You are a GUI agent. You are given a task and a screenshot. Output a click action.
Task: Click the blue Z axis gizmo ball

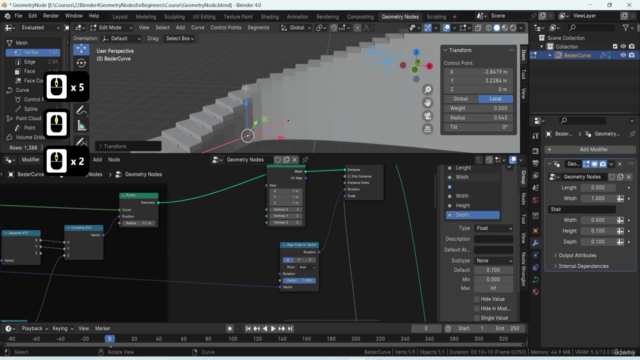point(416,52)
